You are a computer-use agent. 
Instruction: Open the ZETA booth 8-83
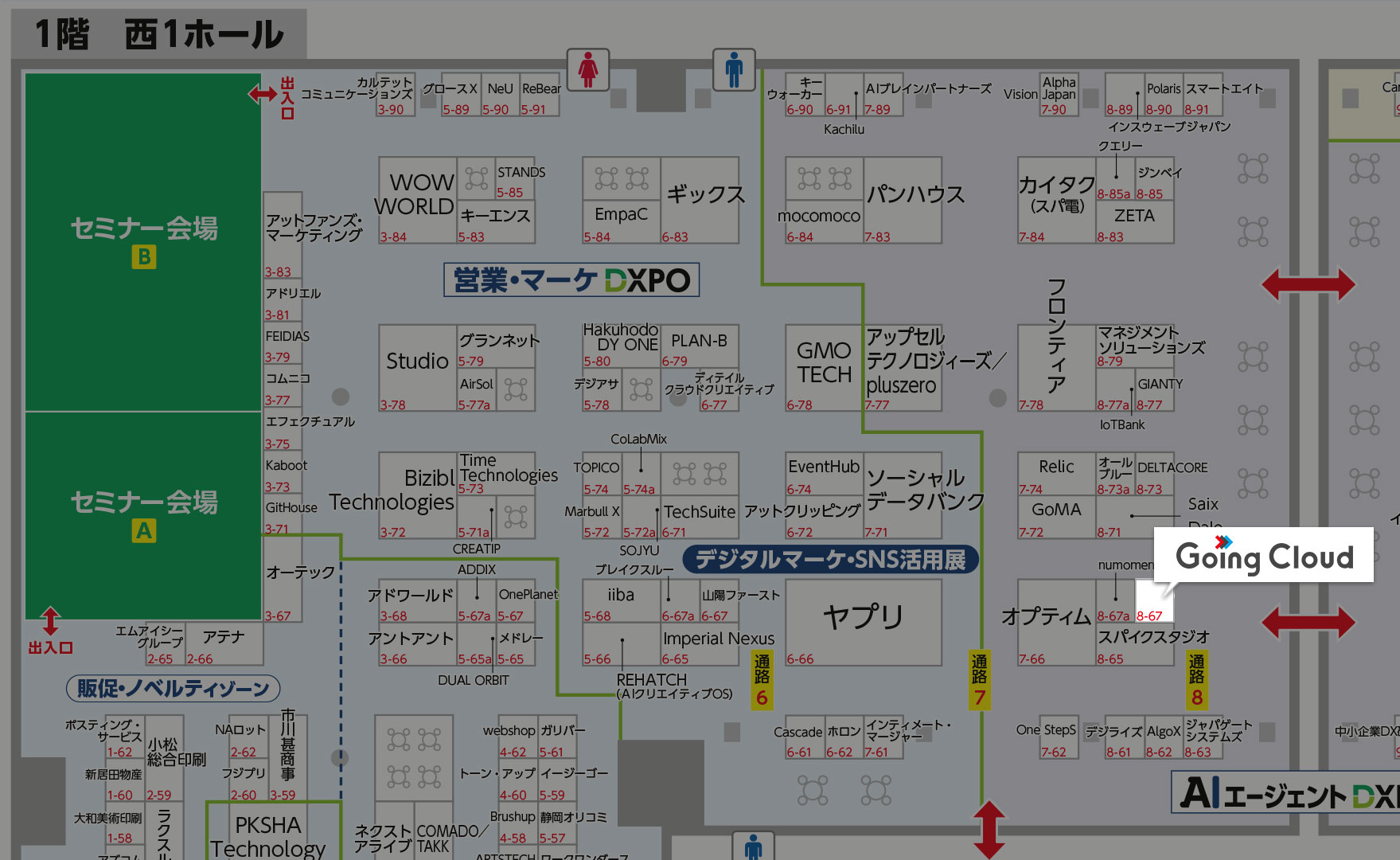[1135, 221]
